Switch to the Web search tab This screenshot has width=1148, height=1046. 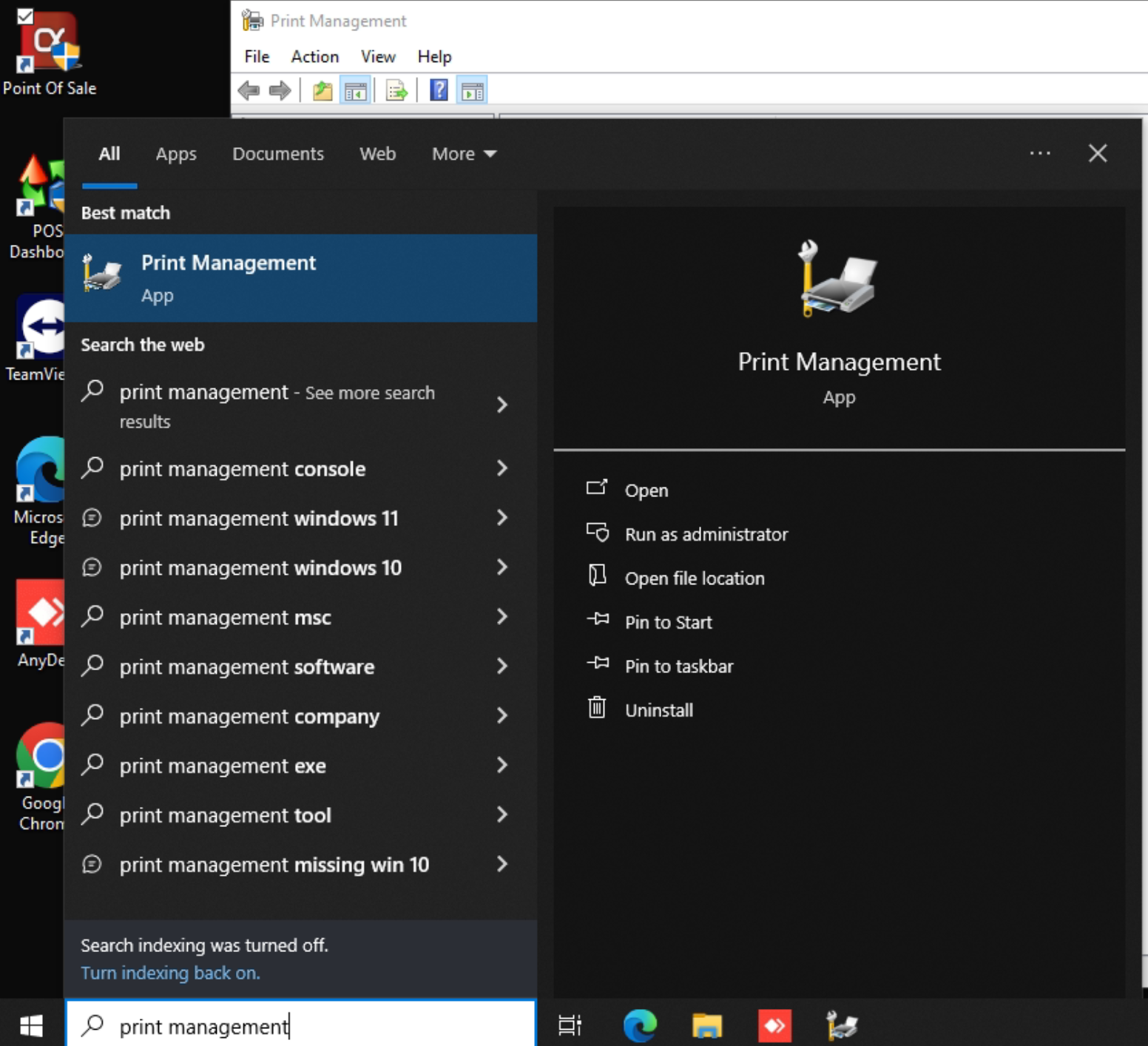coord(377,154)
